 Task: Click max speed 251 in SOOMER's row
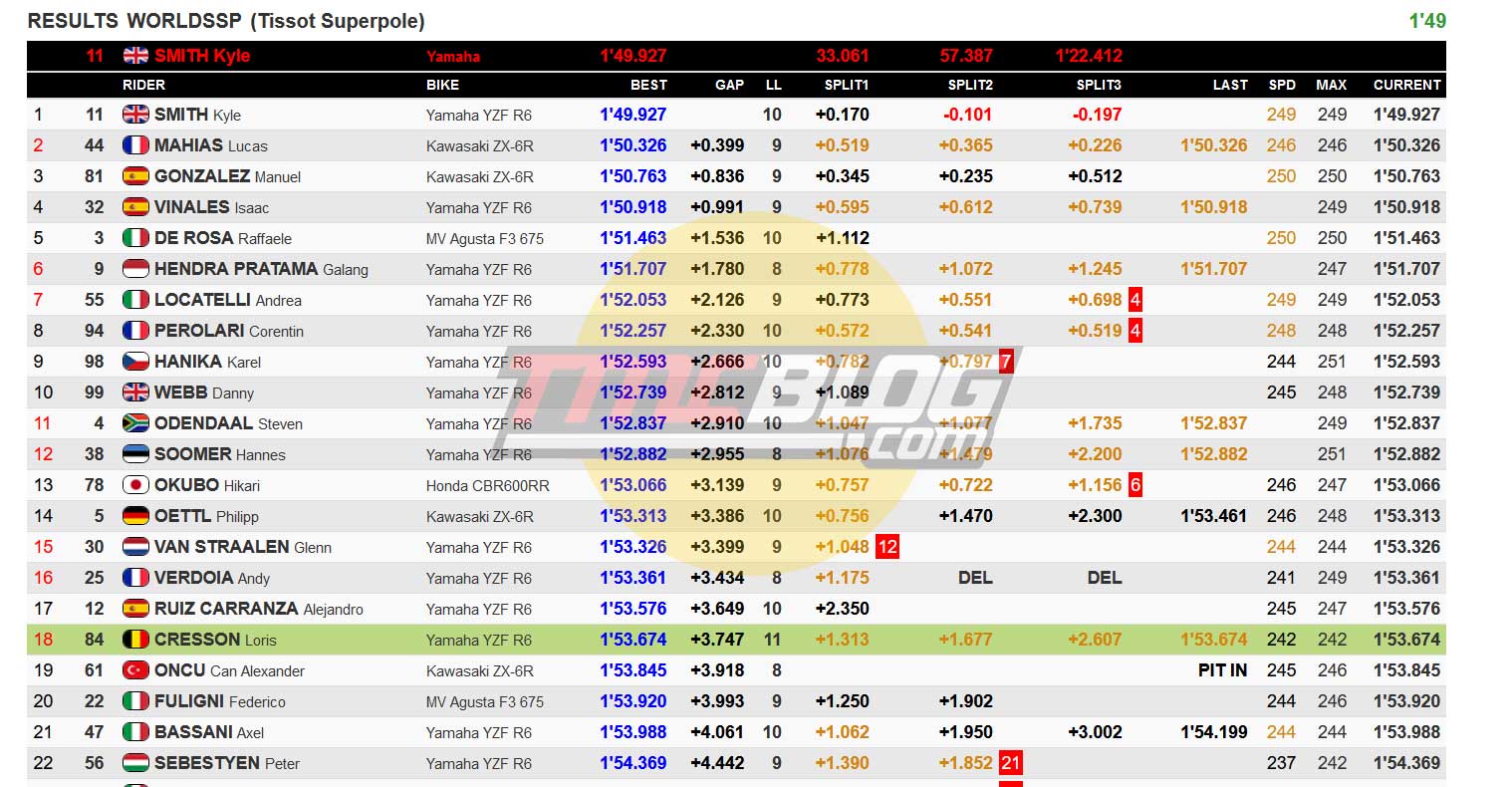click(1332, 454)
